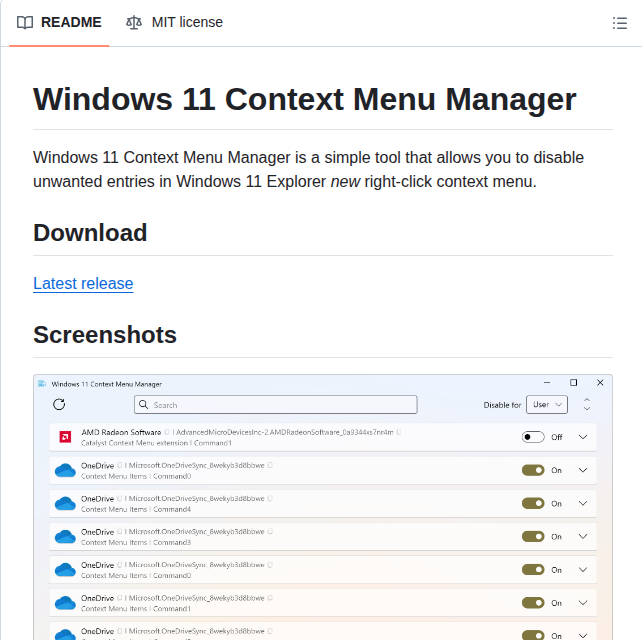Click the 'Disable for' label
Image resolution: width=642 pixels, height=640 pixels.
pos(502,405)
